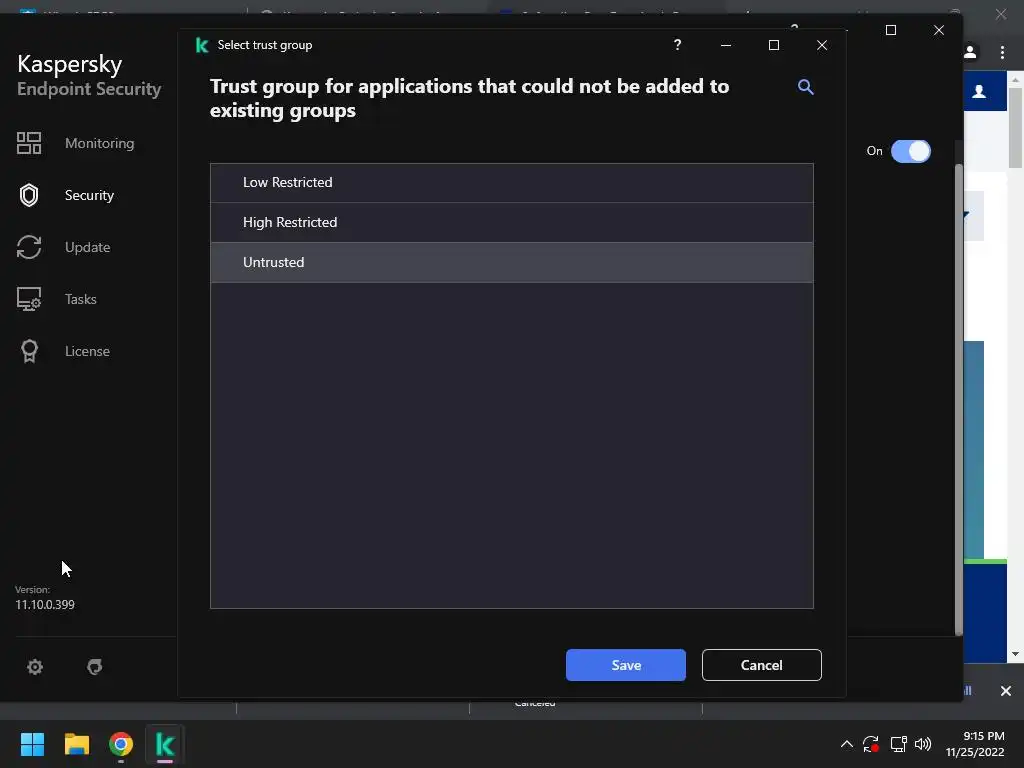Minimize the Select trust group dialog
Screen dimensions: 1024x768
coord(726,44)
